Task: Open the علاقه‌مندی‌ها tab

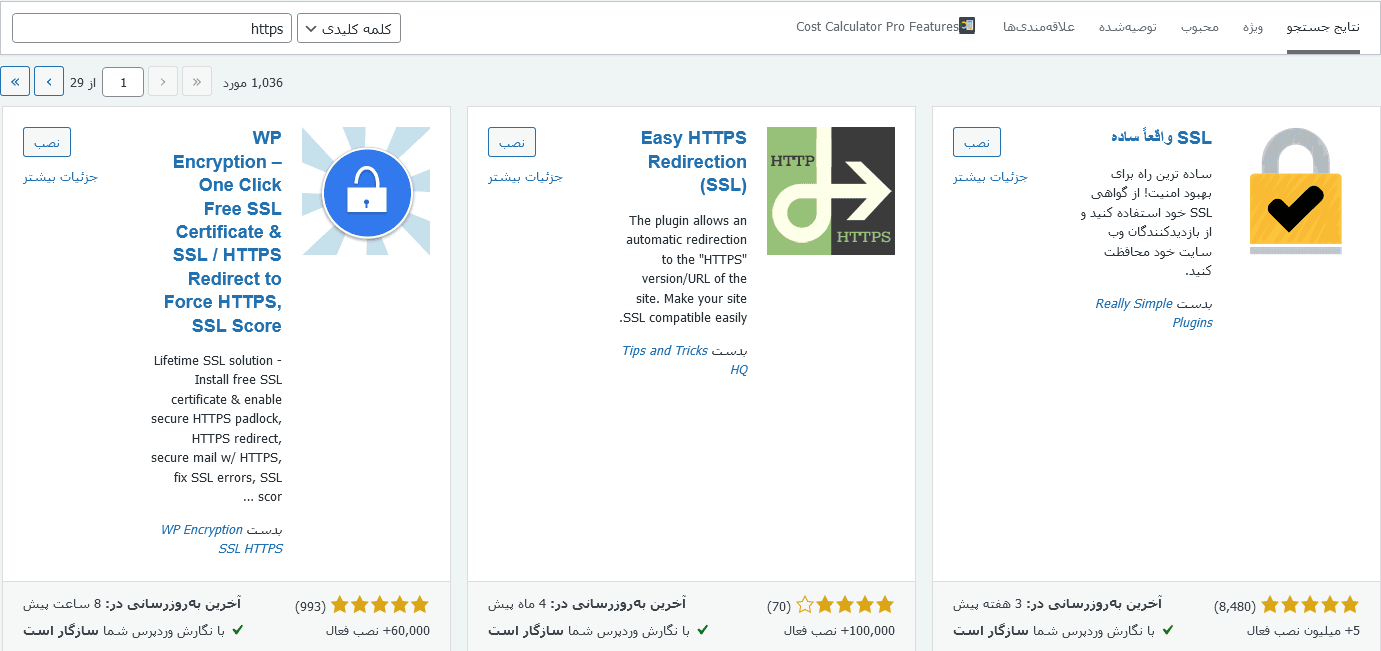Action: (1039, 27)
